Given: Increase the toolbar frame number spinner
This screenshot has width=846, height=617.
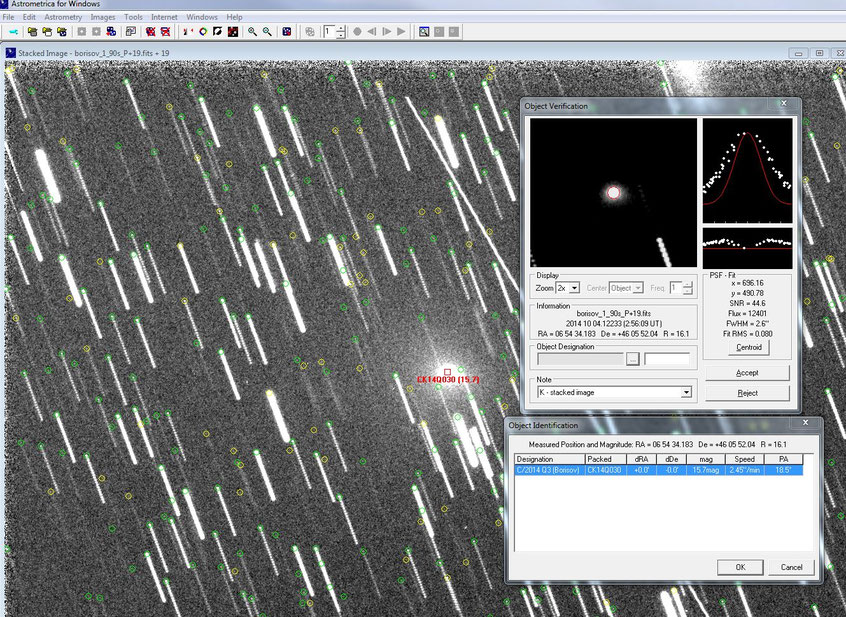Looking at the screenshot, I should (x=341, y=29).
